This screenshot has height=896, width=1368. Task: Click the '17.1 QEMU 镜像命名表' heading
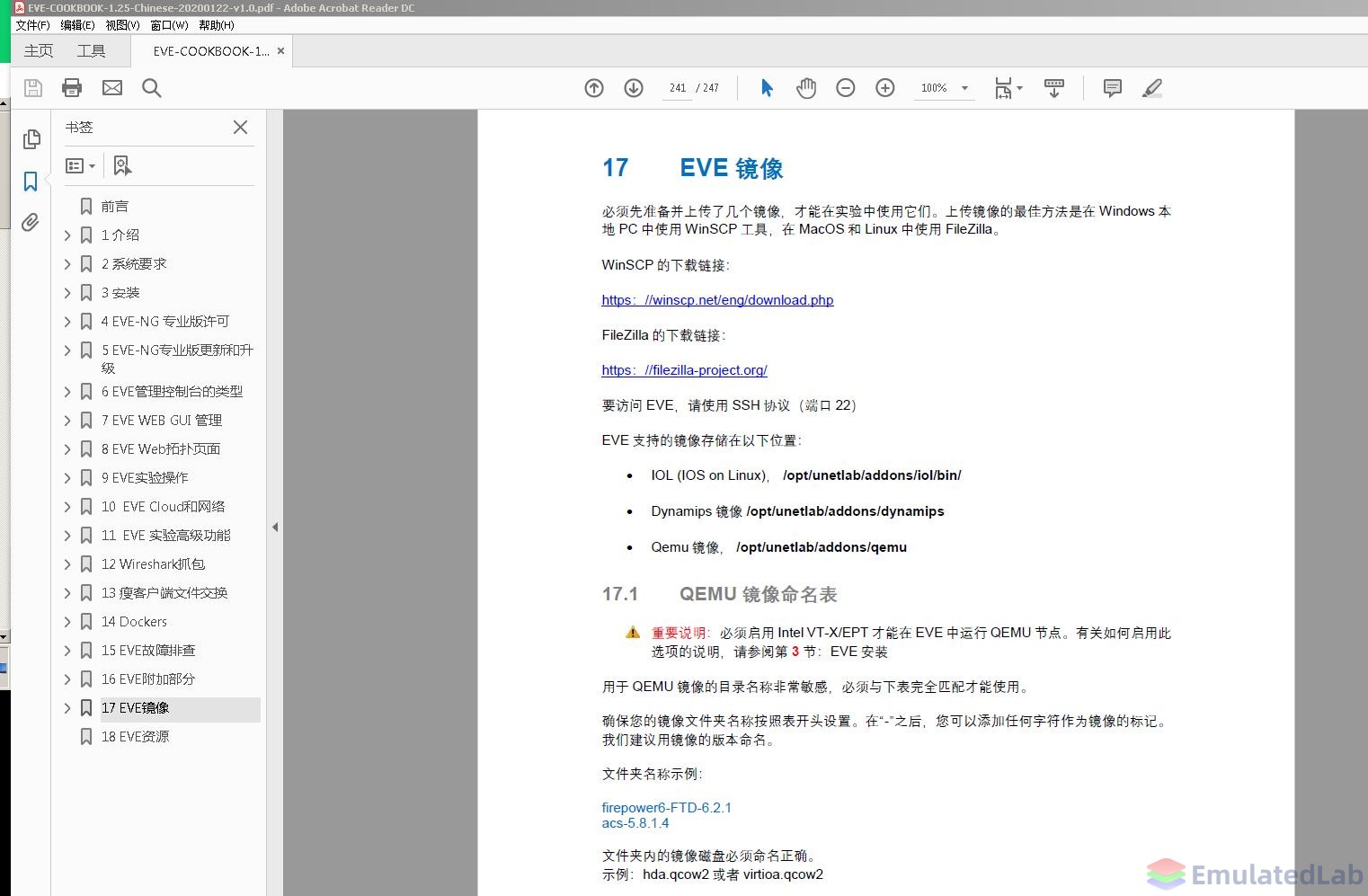pyautogui.click(x=719, y=594)
